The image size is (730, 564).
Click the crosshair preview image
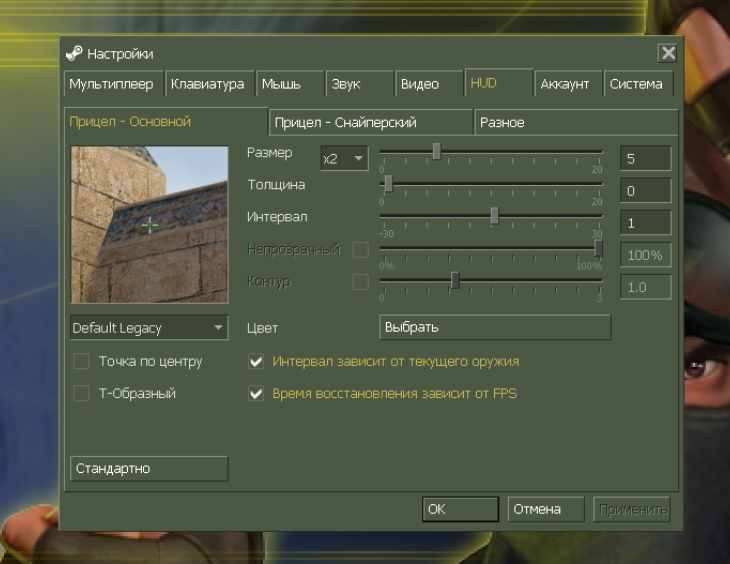[149, 224]
